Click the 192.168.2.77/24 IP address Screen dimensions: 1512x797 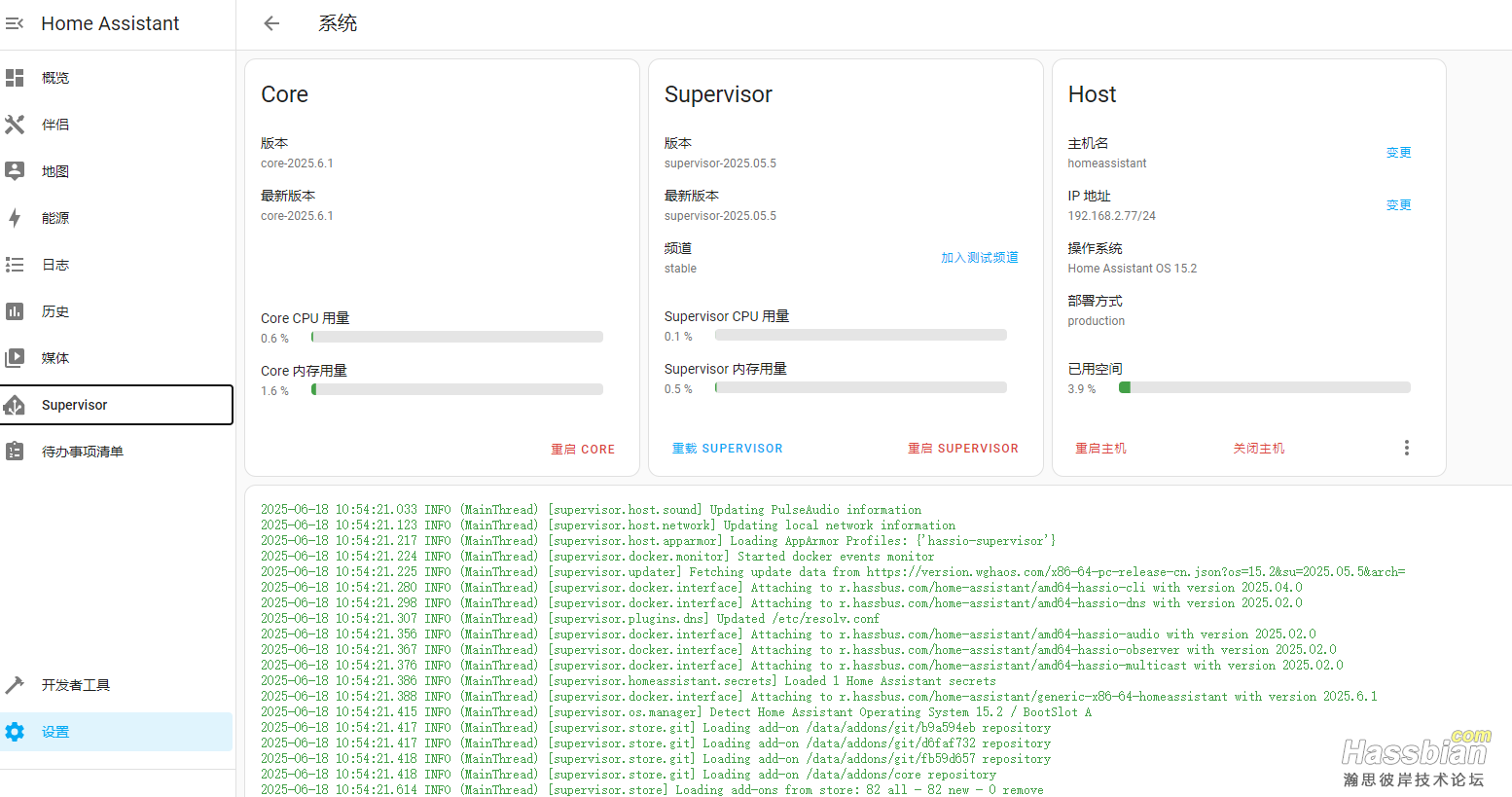click(1112, 216)
